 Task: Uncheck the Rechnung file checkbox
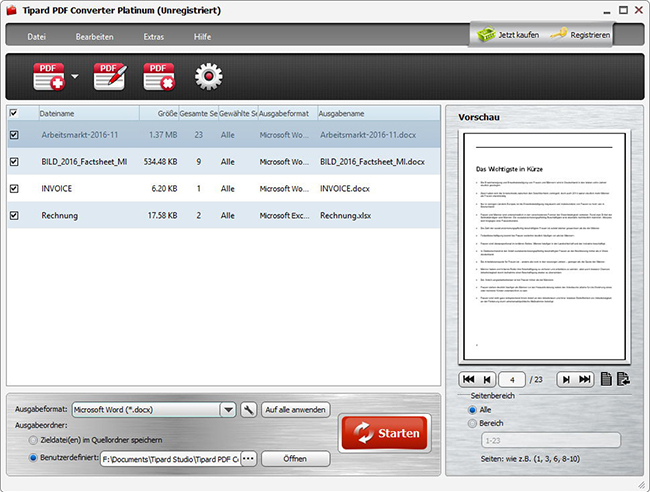point(13,215)
